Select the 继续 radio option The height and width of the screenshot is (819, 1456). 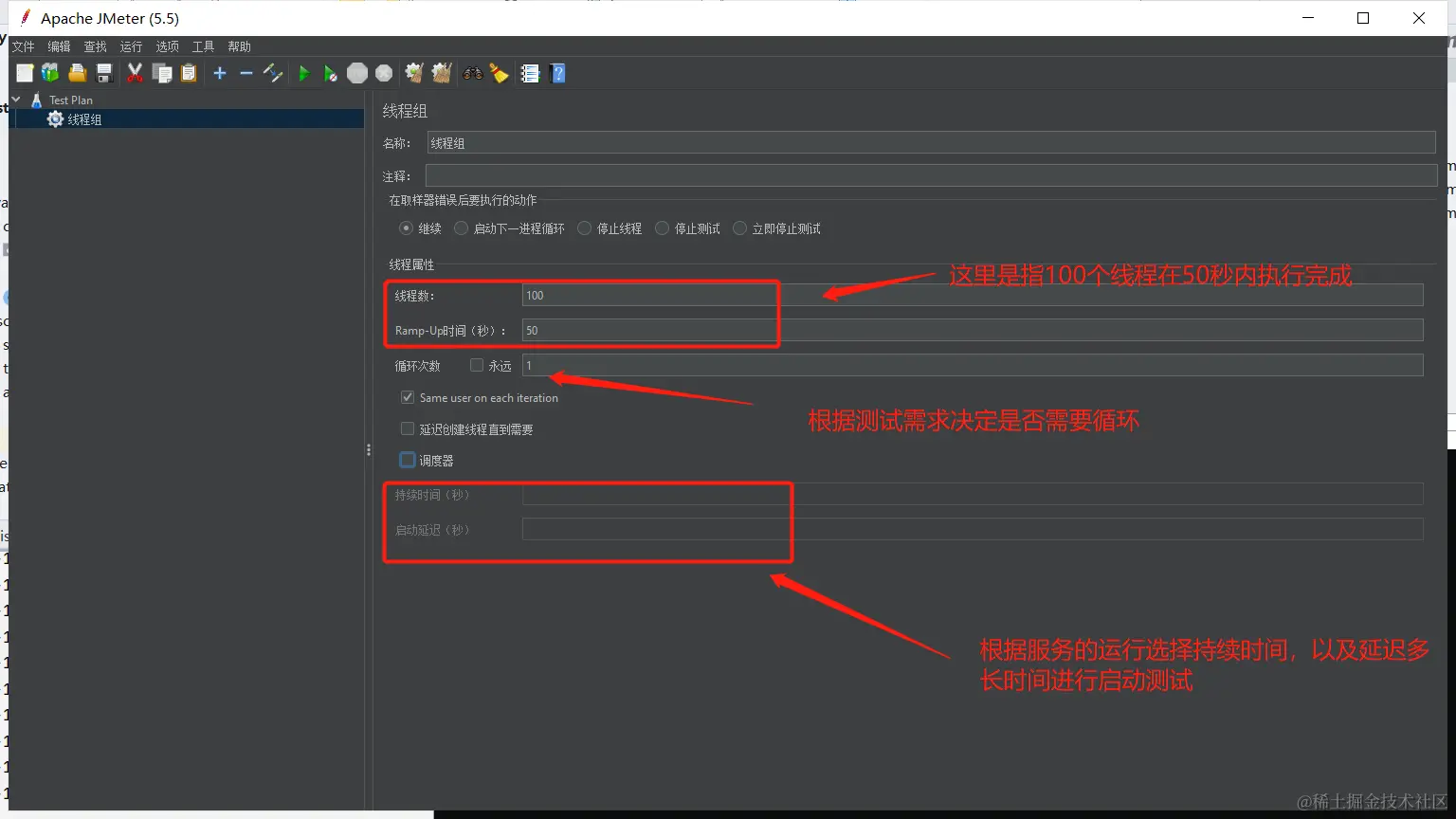(x=406, y=228)
